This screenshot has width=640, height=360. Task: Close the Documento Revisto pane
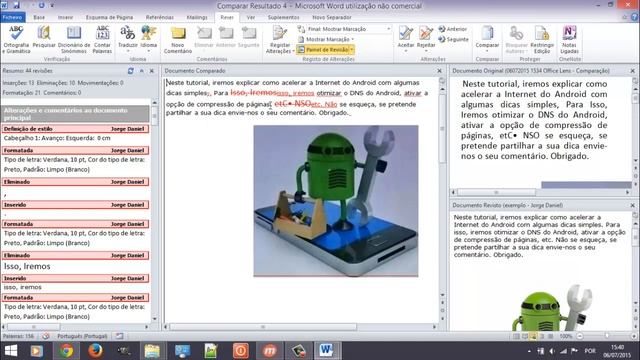(632, 205)
